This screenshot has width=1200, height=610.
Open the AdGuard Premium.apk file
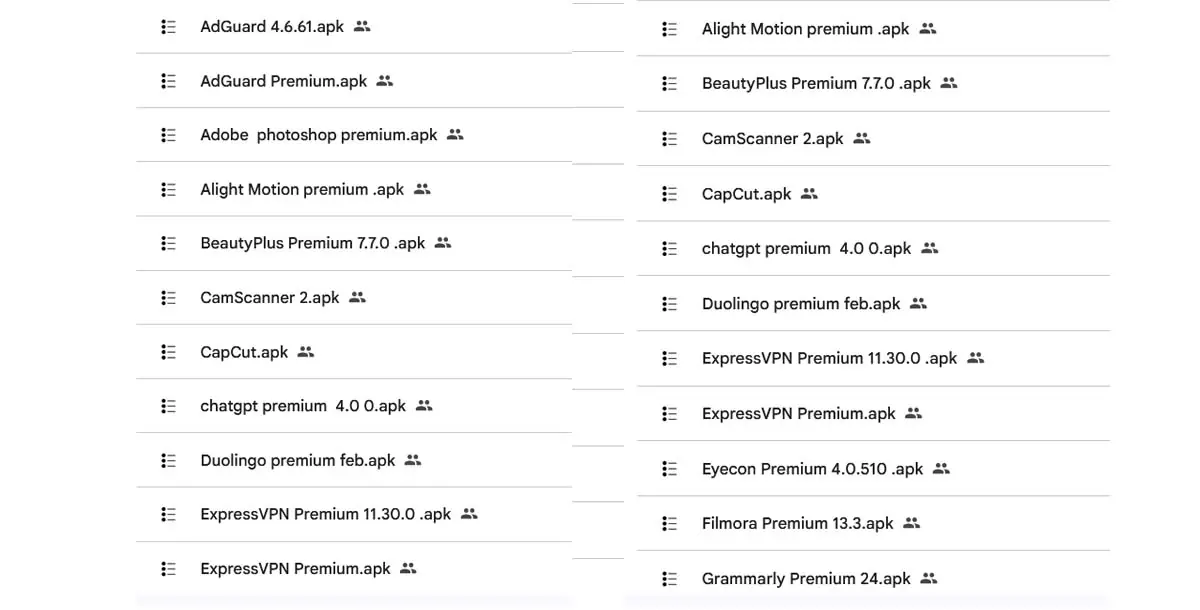click(x=283, y=81)
